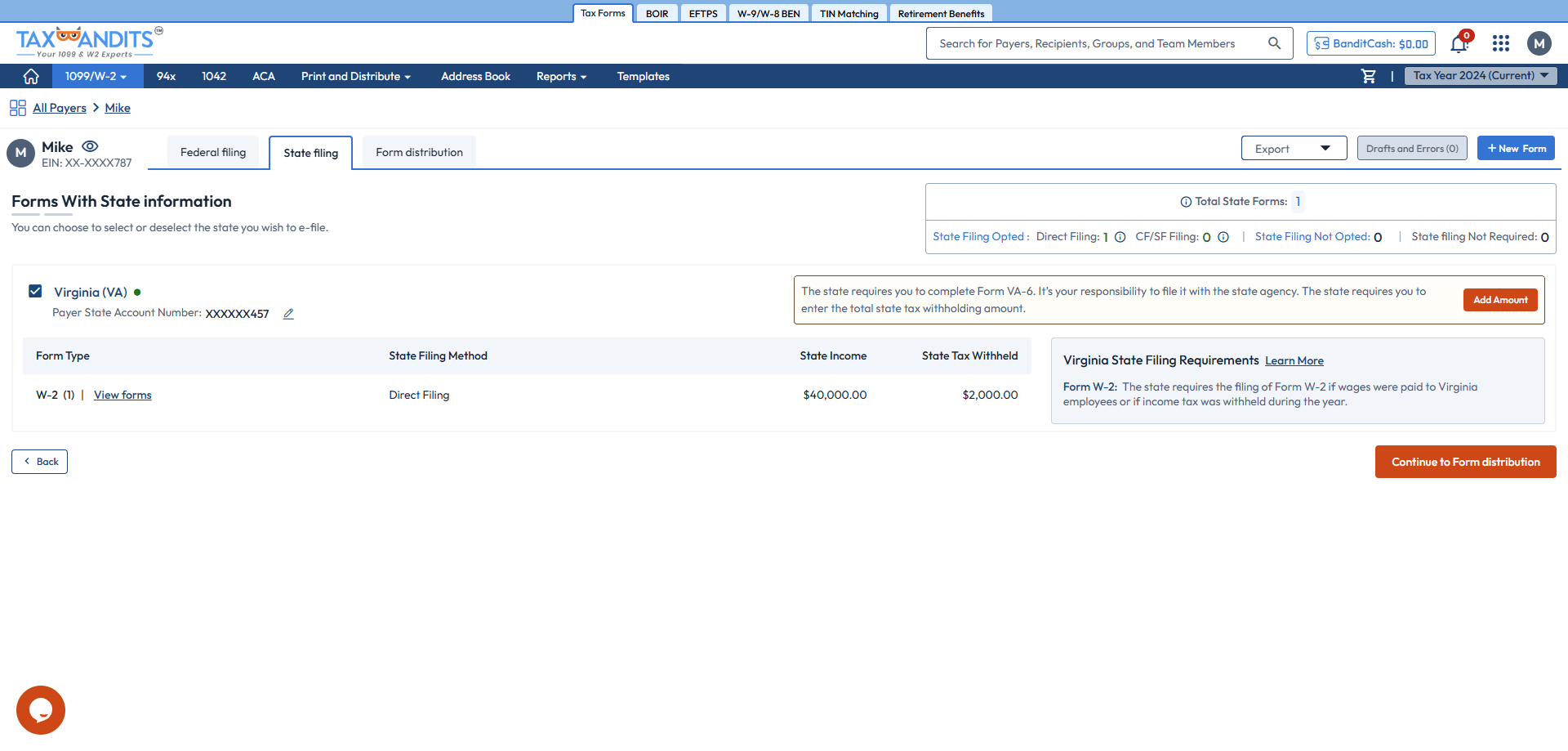The width and height of the screenshot is (1568, 751).
Task: Expand the Print and Distribute menu
Action: (x=356, y=76)
